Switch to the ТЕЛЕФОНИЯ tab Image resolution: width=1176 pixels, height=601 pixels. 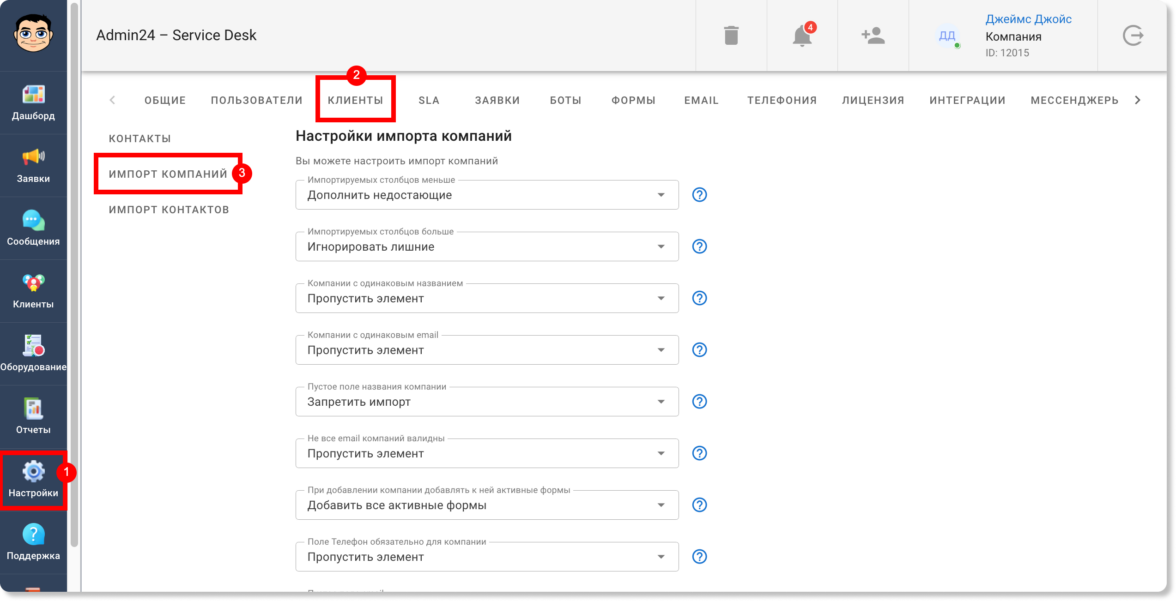coord(782,101)
